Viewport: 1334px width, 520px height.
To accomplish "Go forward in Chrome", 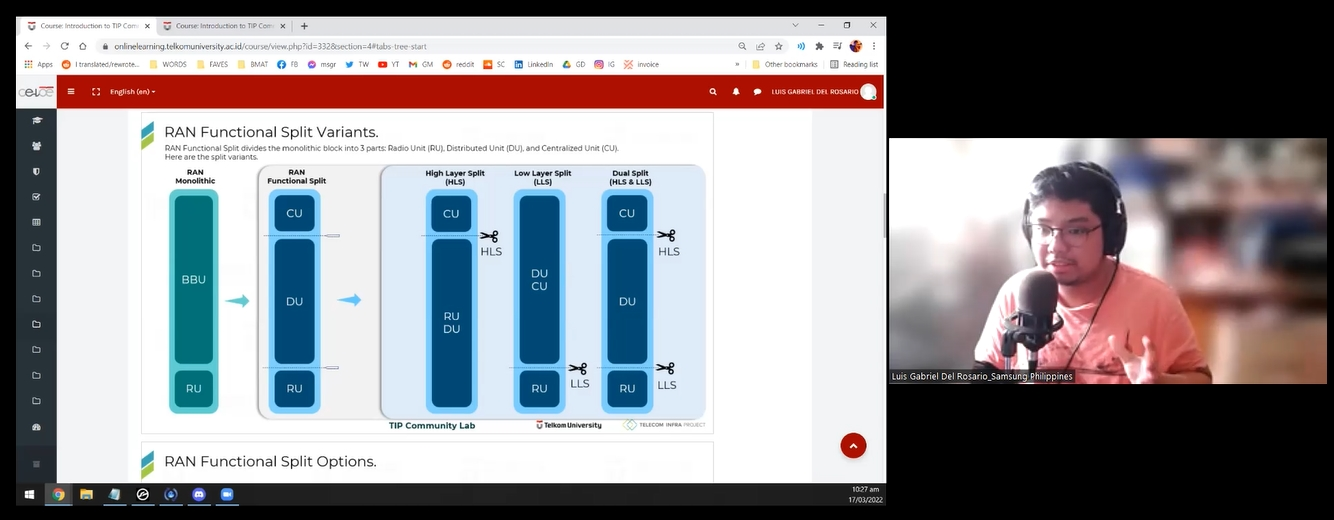I will click(x=46, y=46).
